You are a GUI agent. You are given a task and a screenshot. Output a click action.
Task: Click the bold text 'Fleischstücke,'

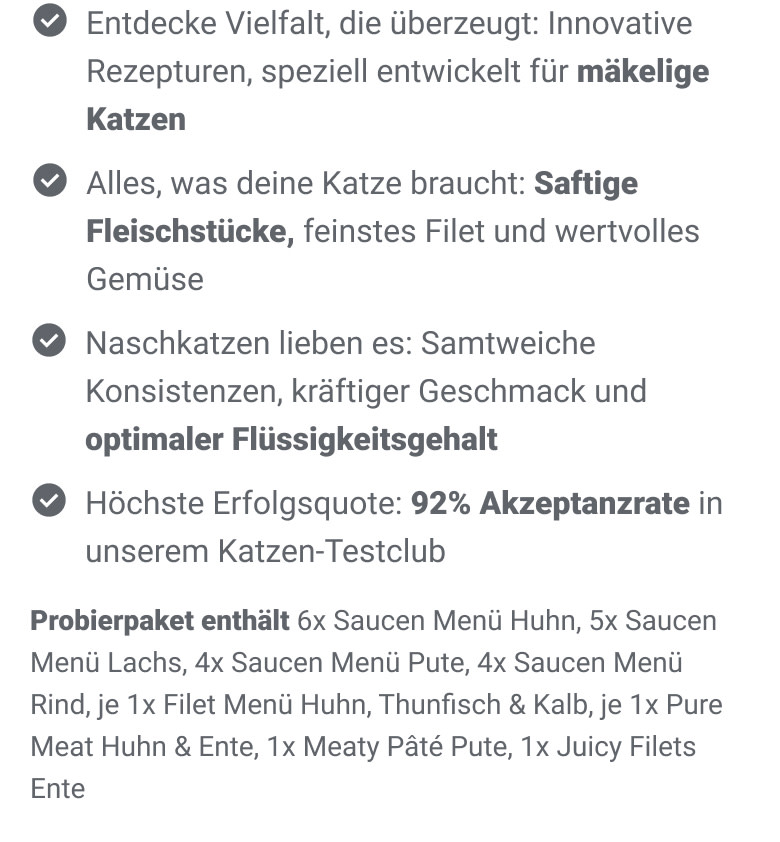tap(190, 231)
